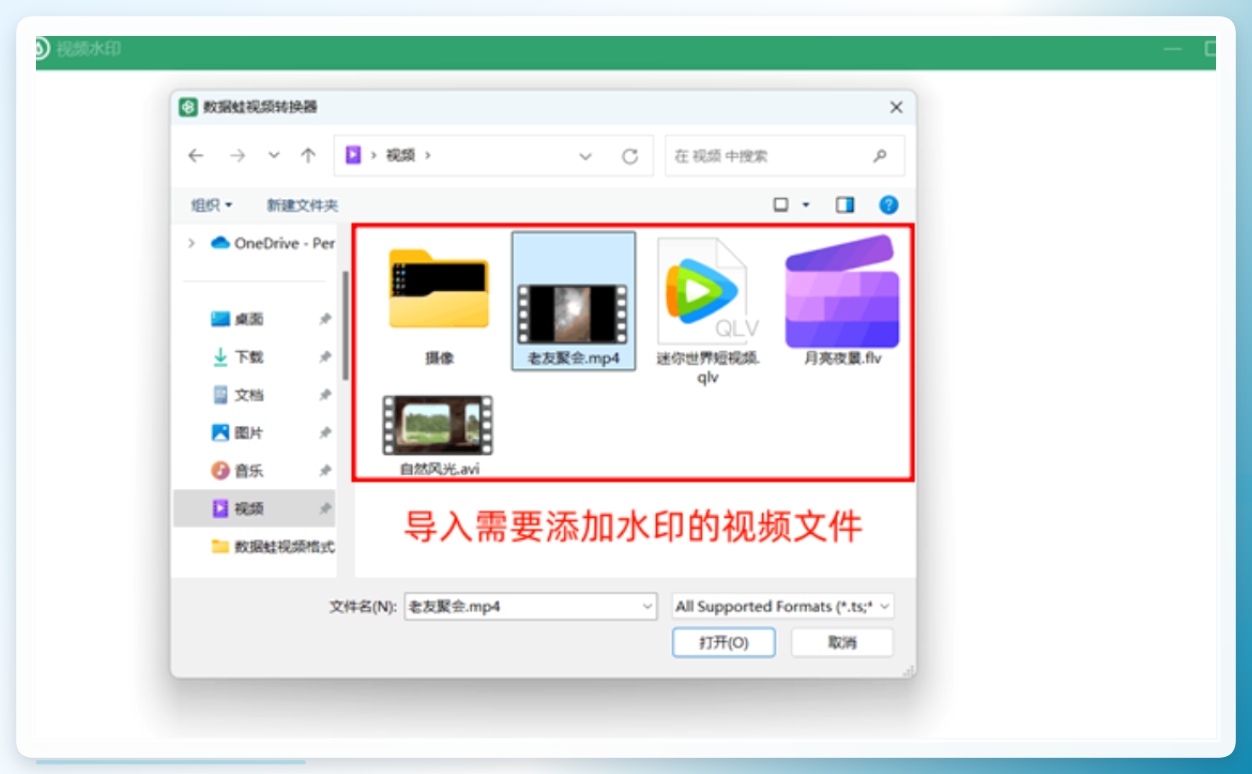The image size is (1252, 774).
Task: Open 数据蛙视频格式 folder in sidebar
Action: point(273,547)
